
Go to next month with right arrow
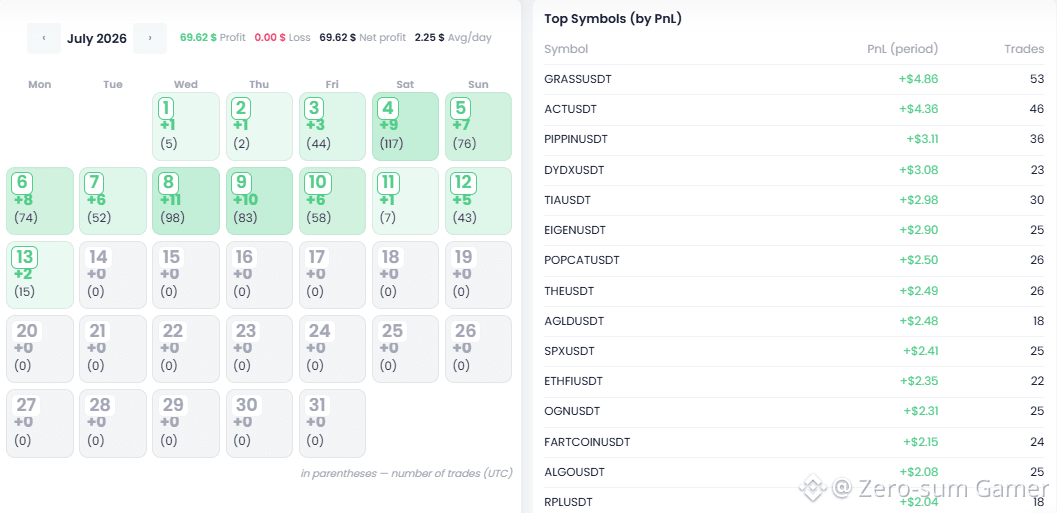coord(150,38)
